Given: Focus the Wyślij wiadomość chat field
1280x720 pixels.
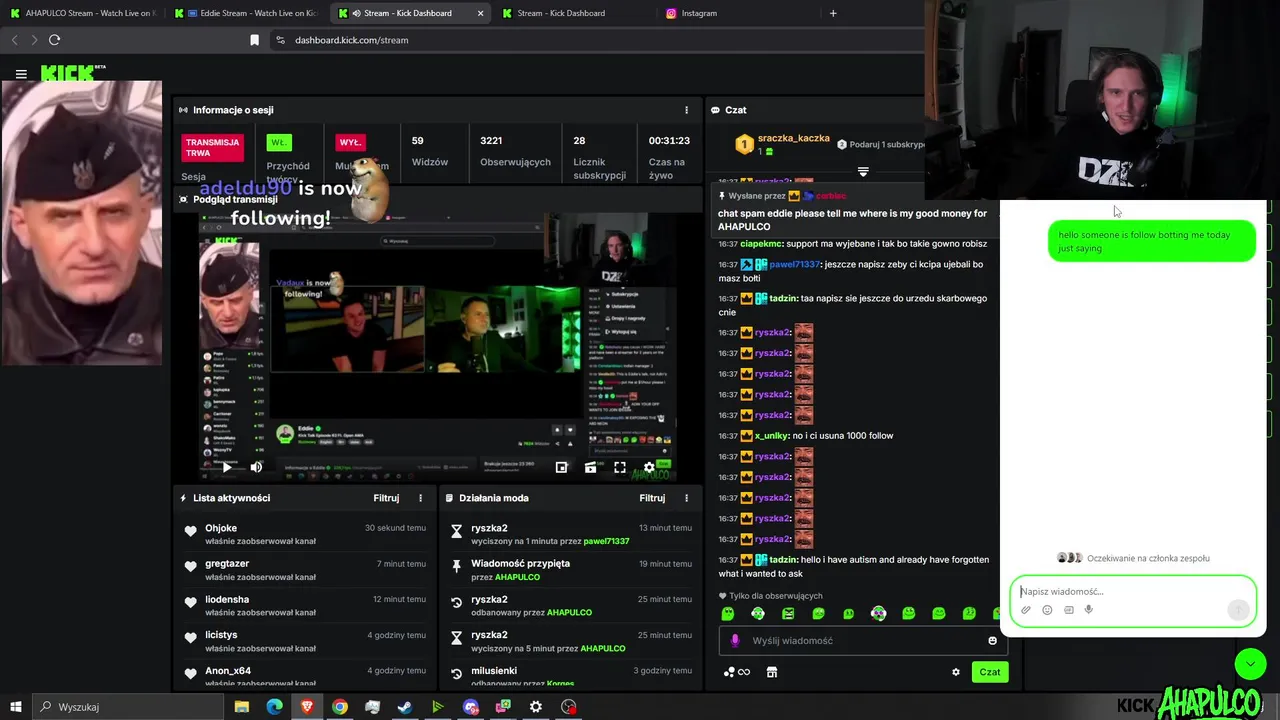Looking at the screenshot, I should [865, 641].
